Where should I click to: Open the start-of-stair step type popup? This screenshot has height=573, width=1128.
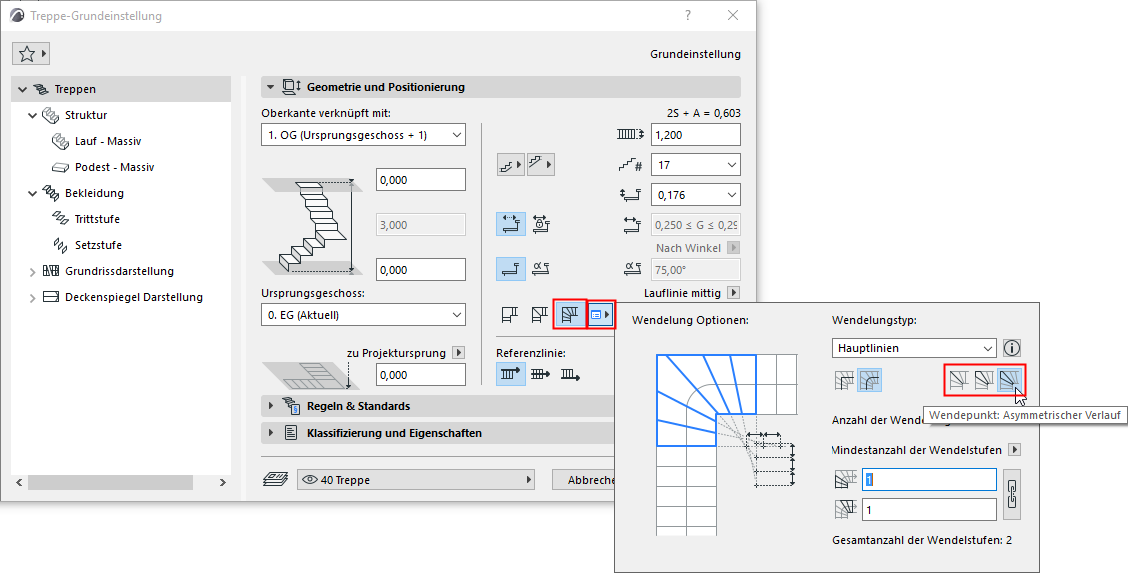(x=511, y=165)
